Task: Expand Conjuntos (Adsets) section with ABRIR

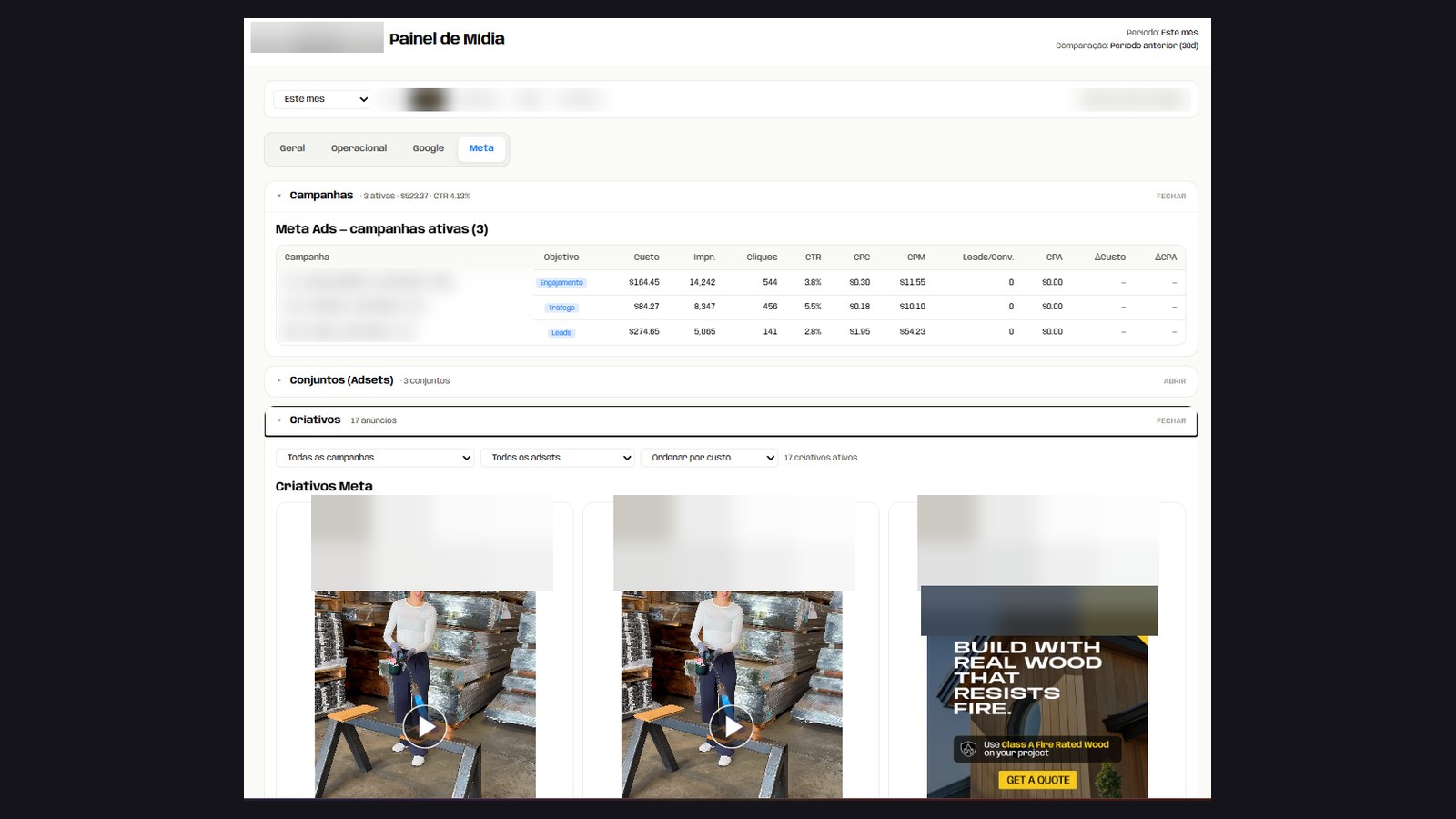Action: (1174, 381)
